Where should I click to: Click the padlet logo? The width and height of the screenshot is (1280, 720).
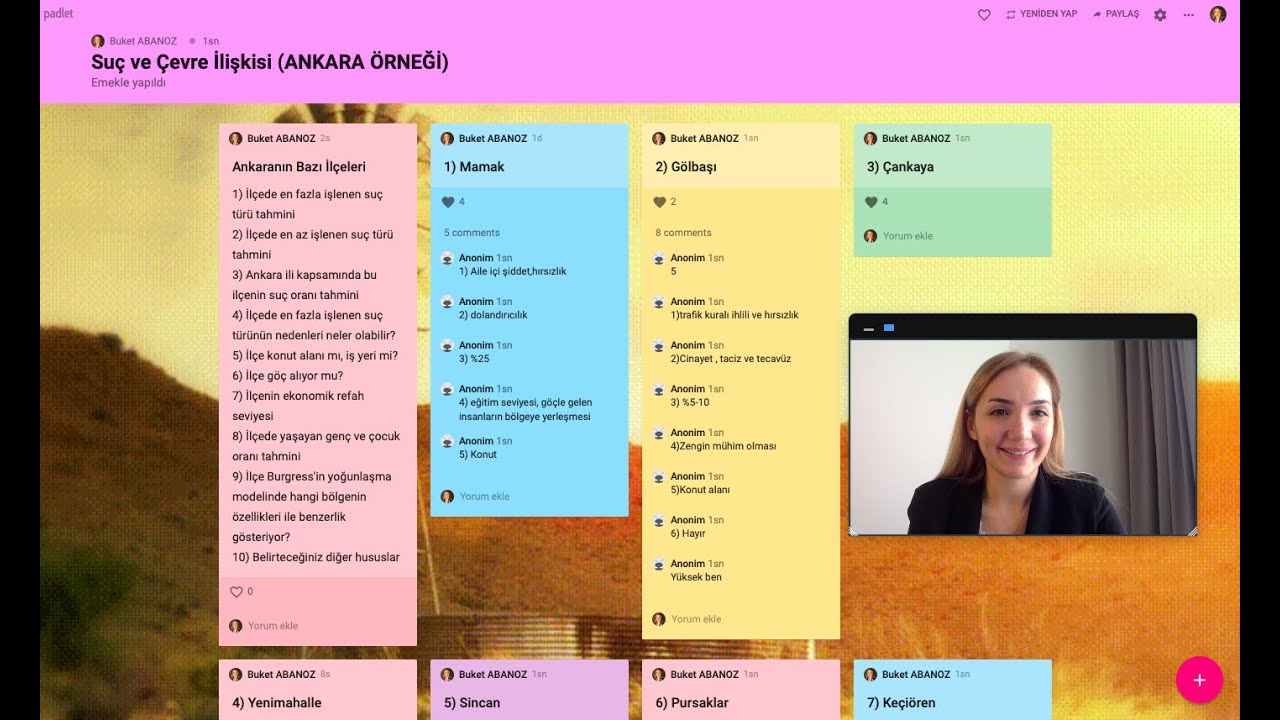(58, 14)
